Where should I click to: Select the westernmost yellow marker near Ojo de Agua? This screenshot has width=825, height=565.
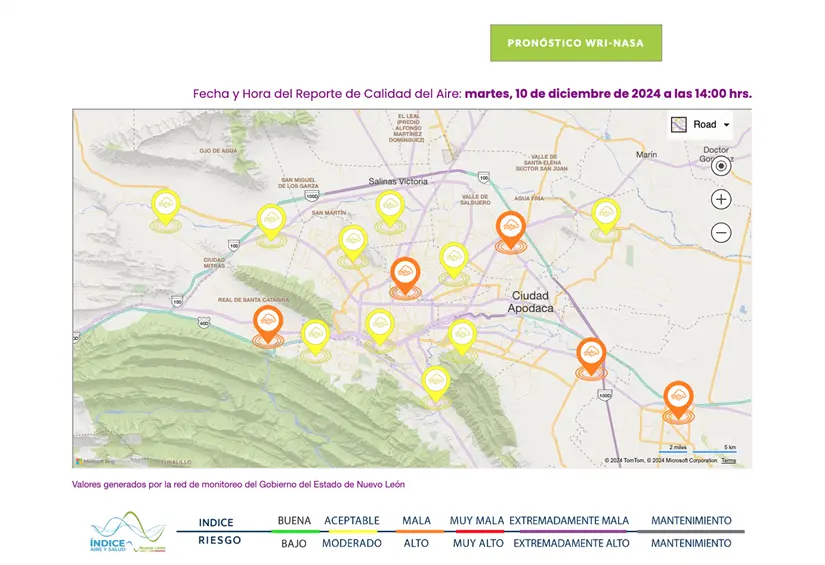[x=165, y=206]
